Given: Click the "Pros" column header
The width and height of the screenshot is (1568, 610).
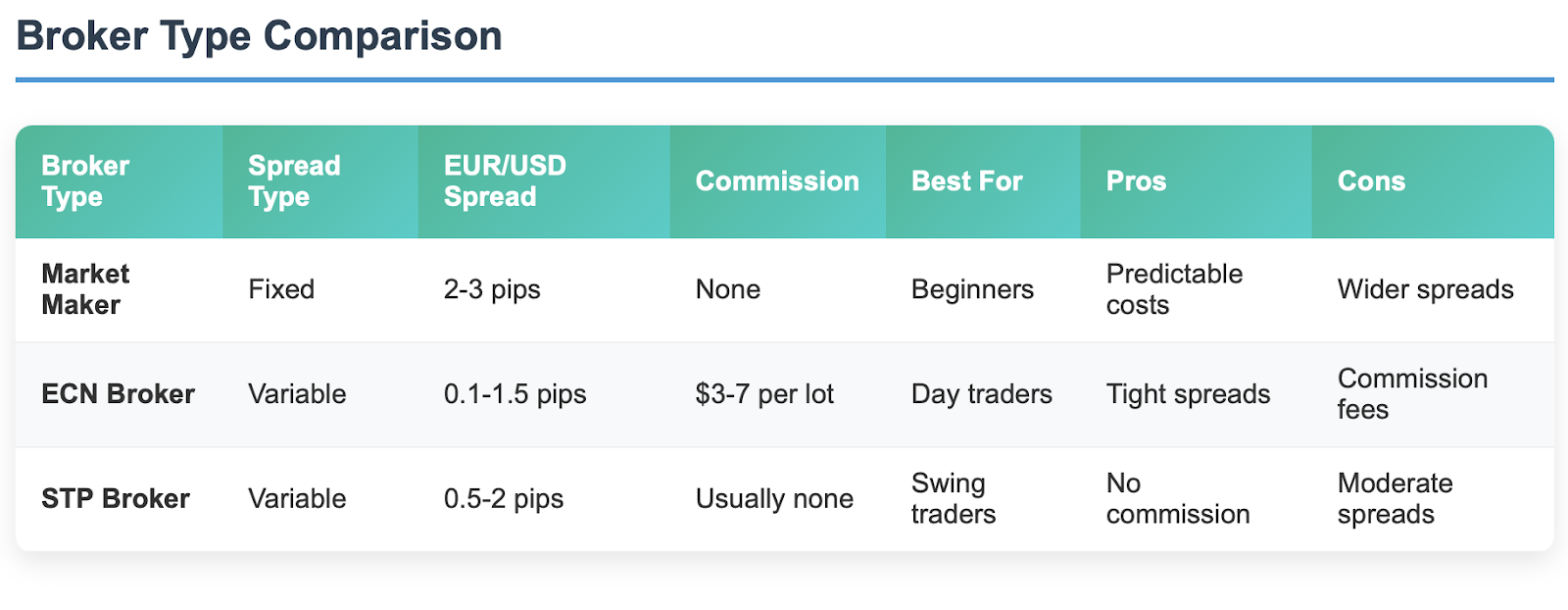Looking at the screenshot, I should pyautogui.click(x=1136, y=181).
